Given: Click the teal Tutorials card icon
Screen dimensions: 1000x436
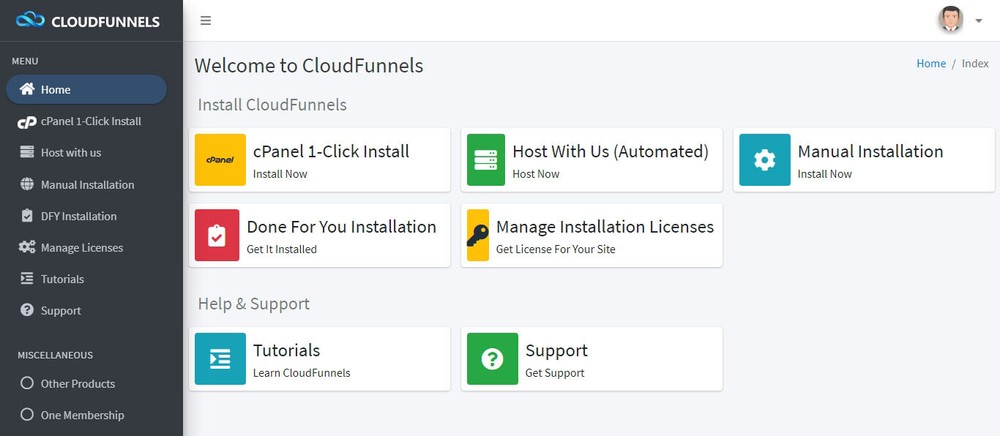Looking at the screenshot, I should 220,359.
